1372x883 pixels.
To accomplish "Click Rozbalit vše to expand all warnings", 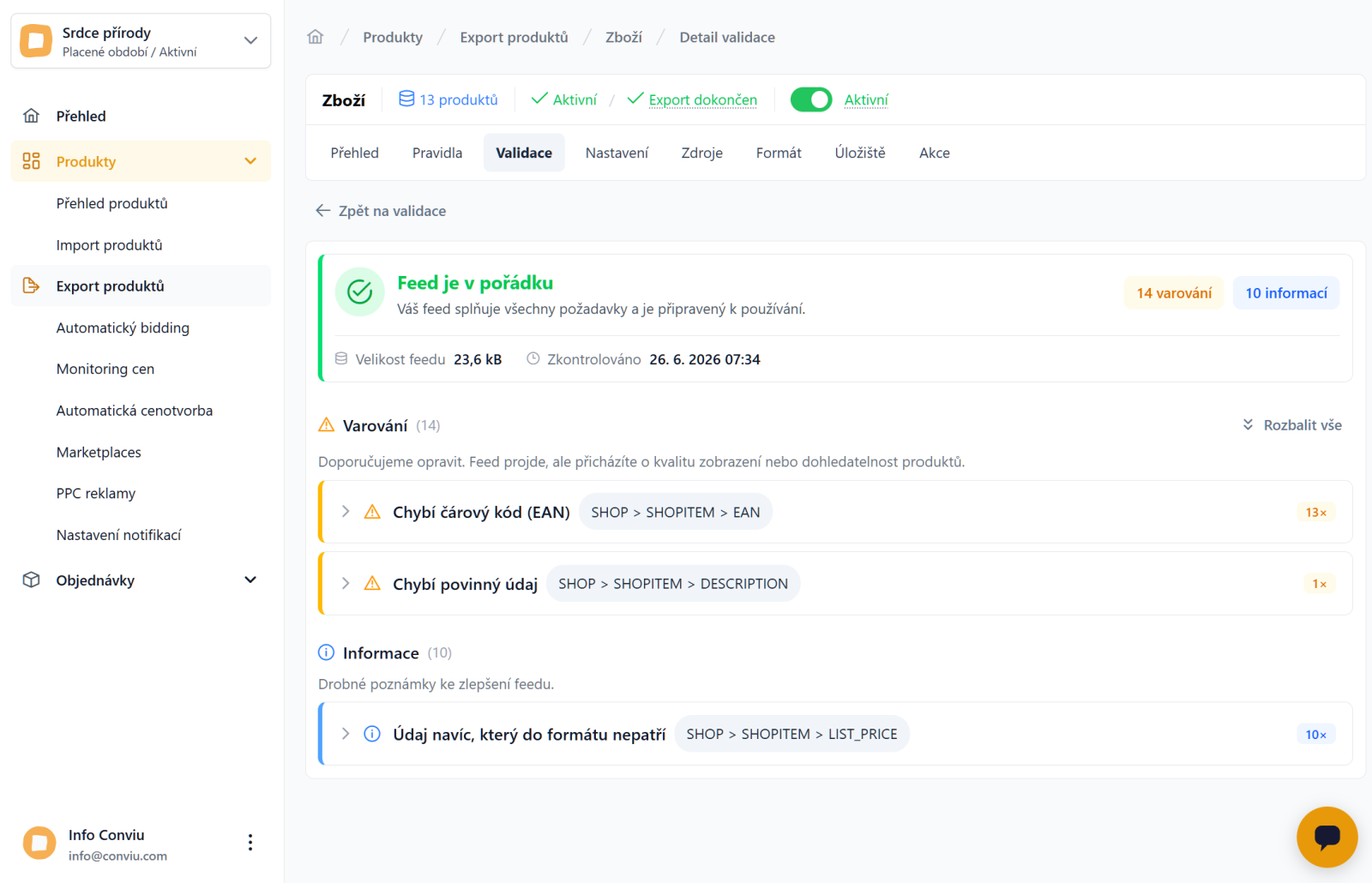I will click(x=1292, y=425).
